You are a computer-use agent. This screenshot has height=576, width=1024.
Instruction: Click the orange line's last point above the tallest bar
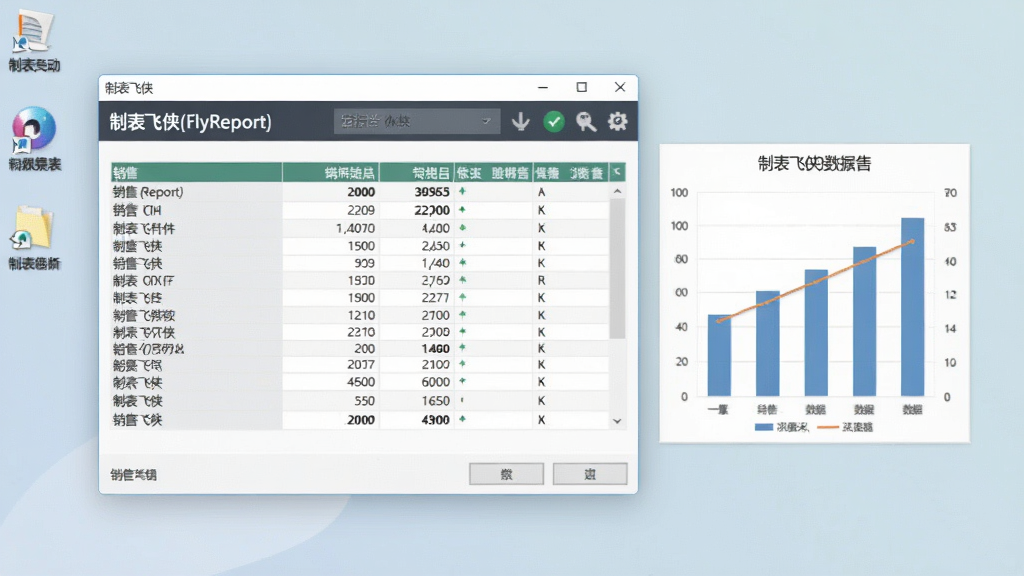point(912,242)
